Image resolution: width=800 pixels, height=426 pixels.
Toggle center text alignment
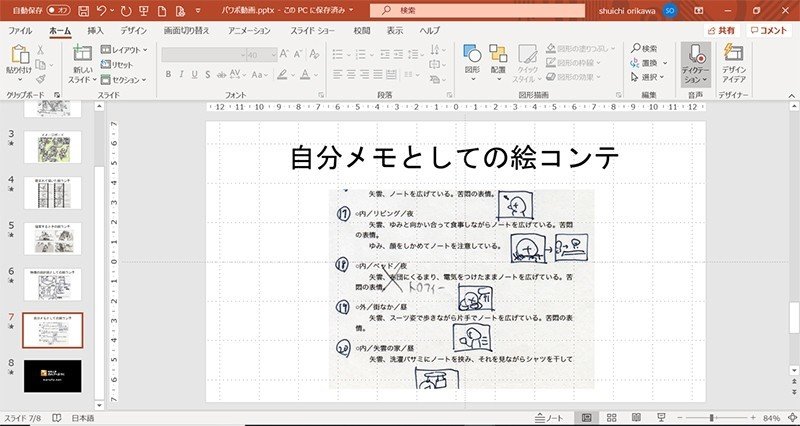click(x=351, y=74)
